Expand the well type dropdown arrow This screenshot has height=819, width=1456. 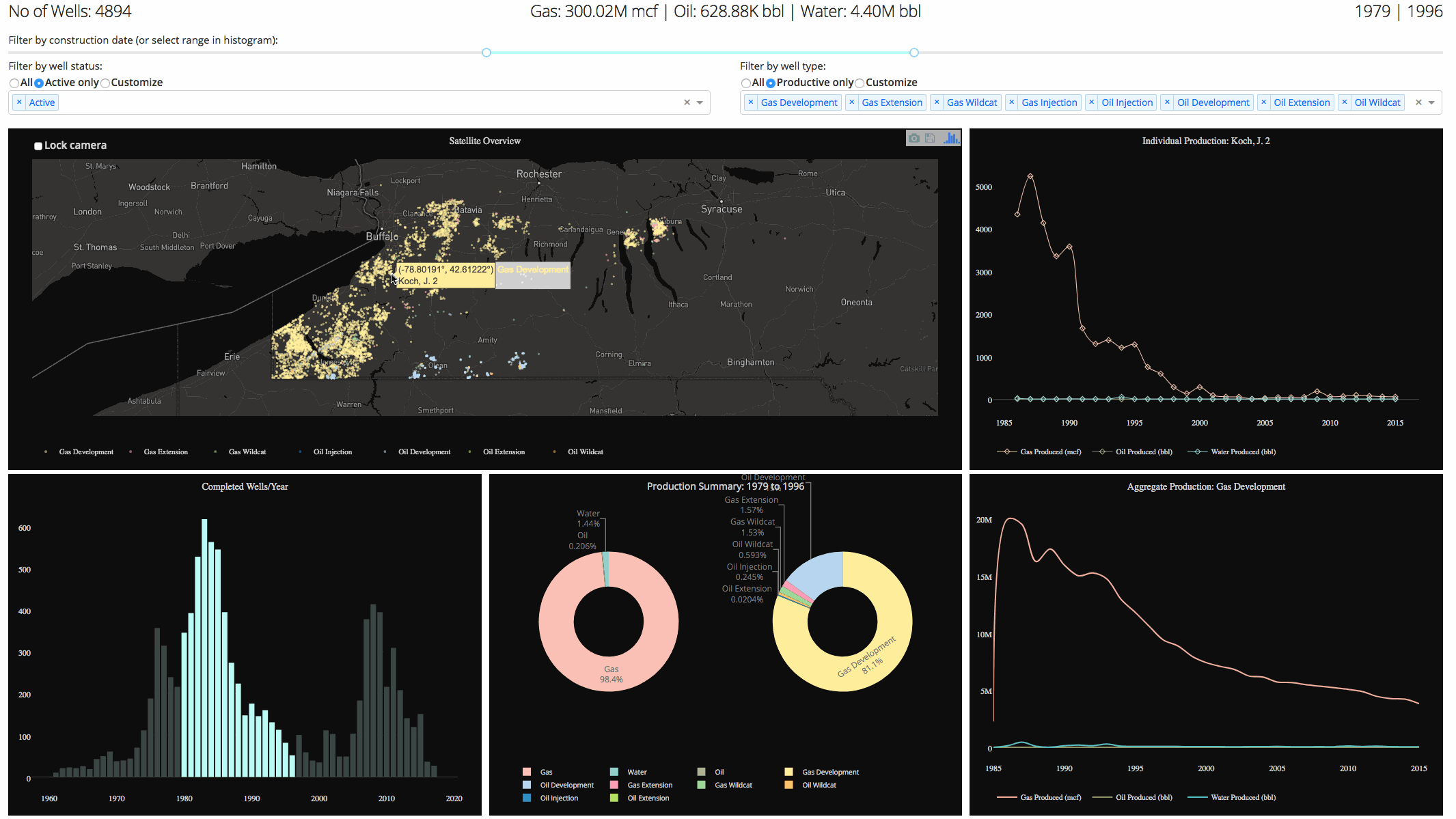1431,102
